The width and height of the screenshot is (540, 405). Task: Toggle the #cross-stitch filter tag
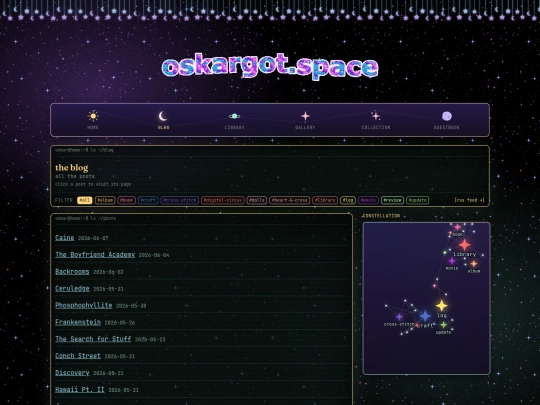(x=179, y=200)
